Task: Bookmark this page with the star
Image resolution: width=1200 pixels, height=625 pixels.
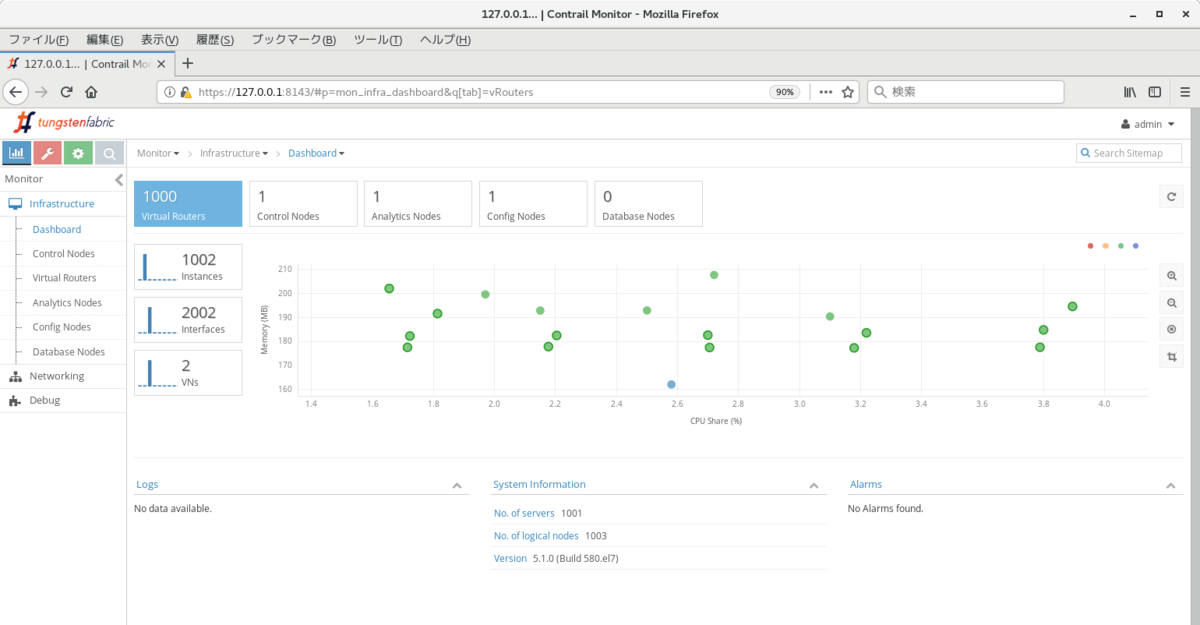Action: 848,91
